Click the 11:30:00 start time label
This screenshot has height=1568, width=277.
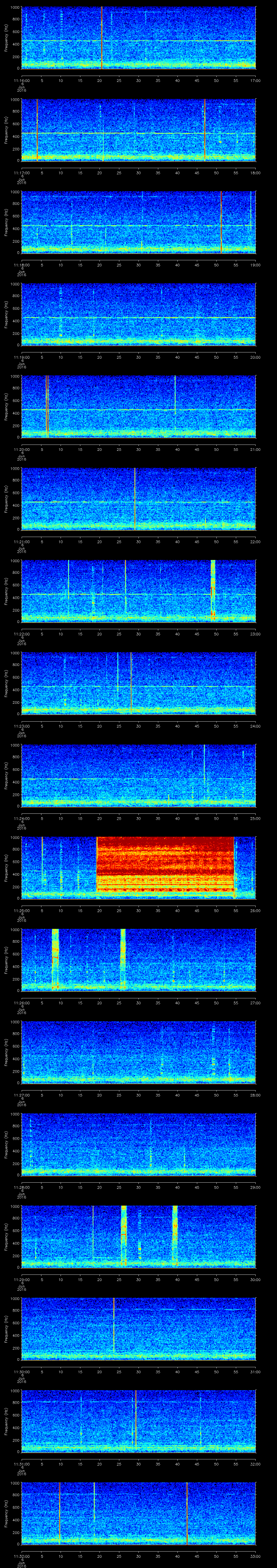(x=21, y=1371)
